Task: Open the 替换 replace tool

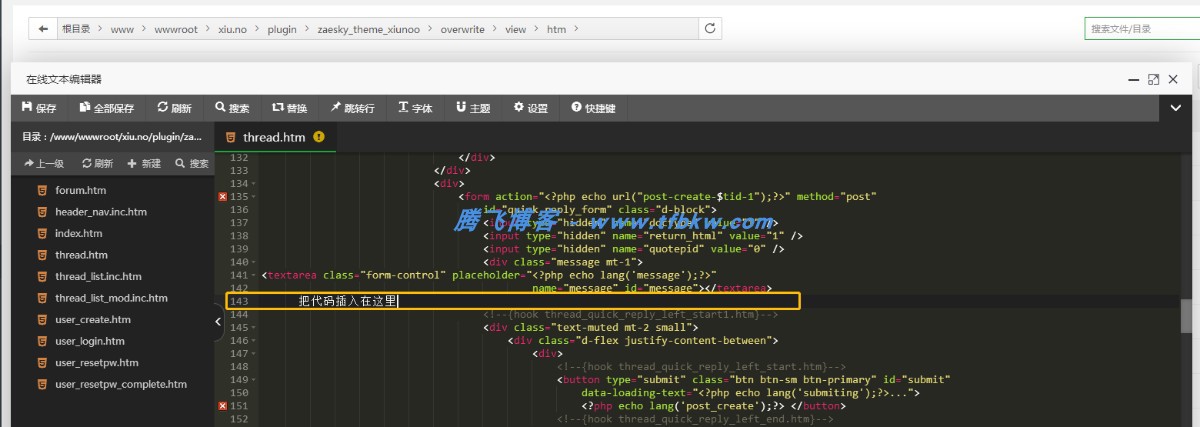Action: (x=289, y=107)
